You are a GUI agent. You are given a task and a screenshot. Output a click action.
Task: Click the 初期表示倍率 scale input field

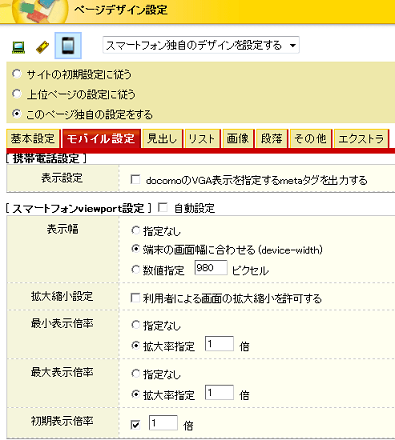163,423
